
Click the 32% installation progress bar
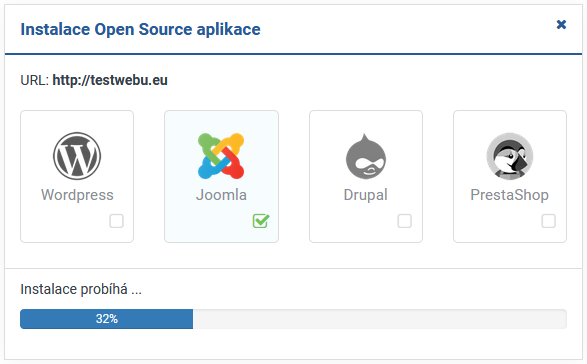tap(293, 319)
